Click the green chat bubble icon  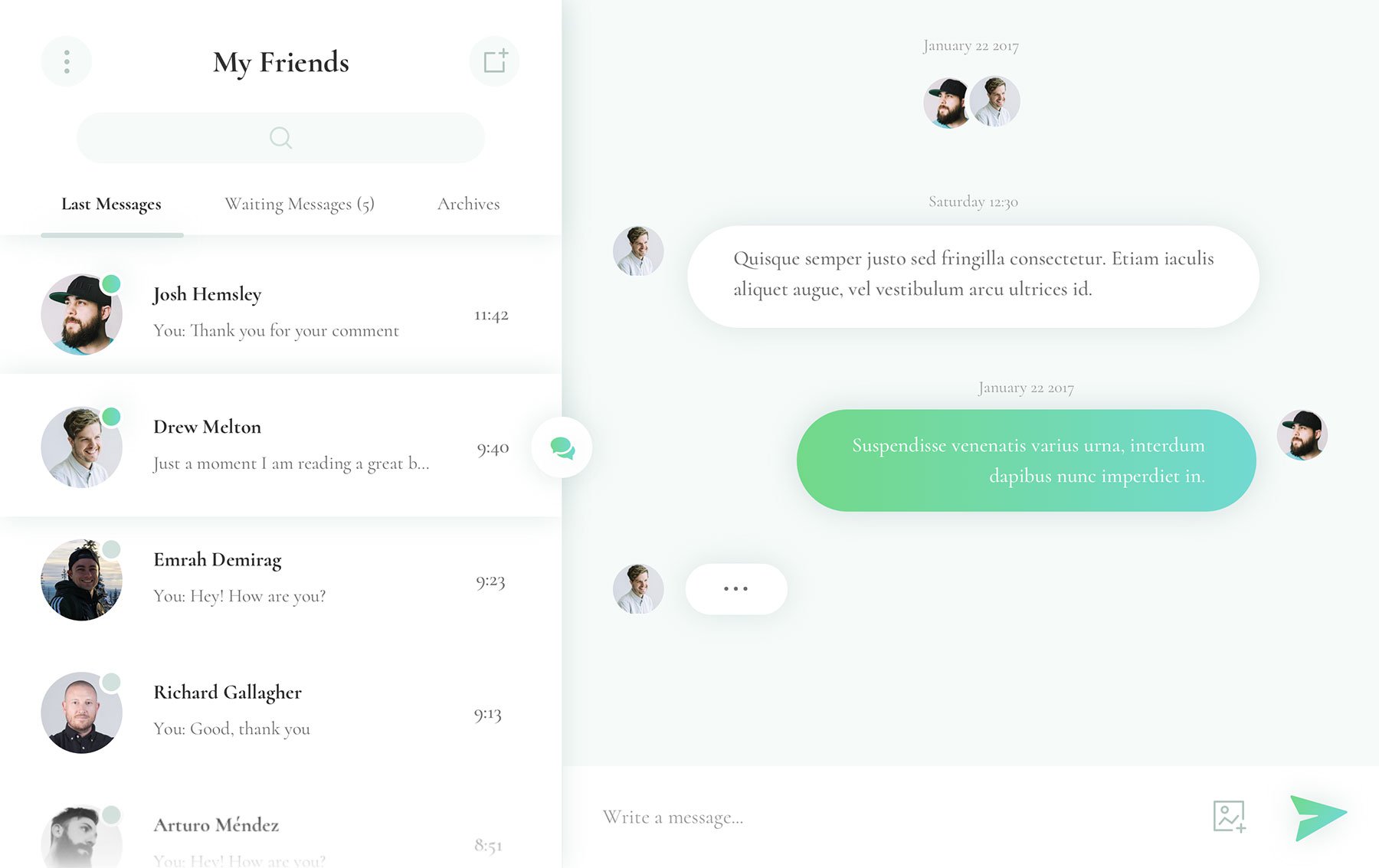(562, 447)
